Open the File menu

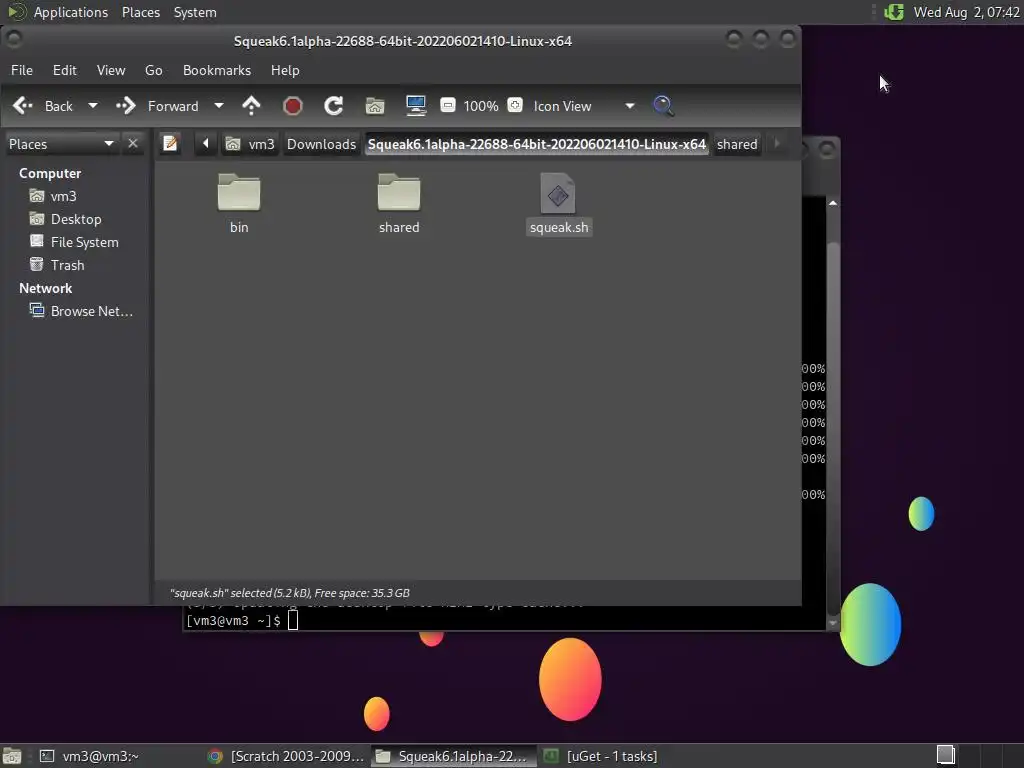click(x=22, y=70)
